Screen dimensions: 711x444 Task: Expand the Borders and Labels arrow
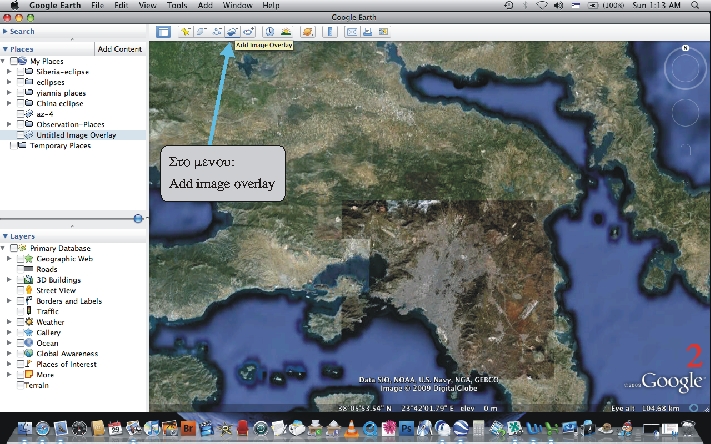coord(9,301)
